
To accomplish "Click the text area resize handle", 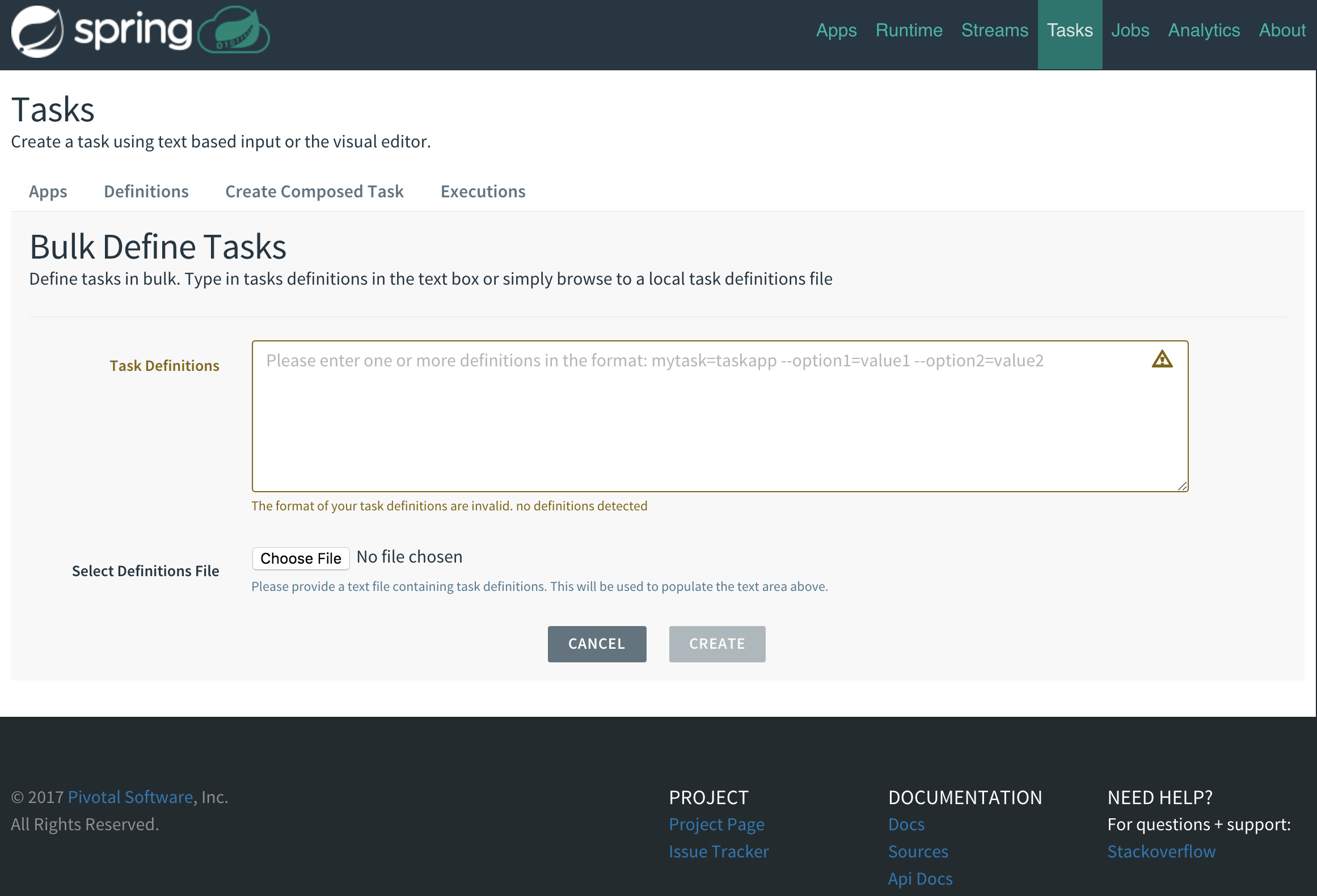I will click(x=1182, y=486).
